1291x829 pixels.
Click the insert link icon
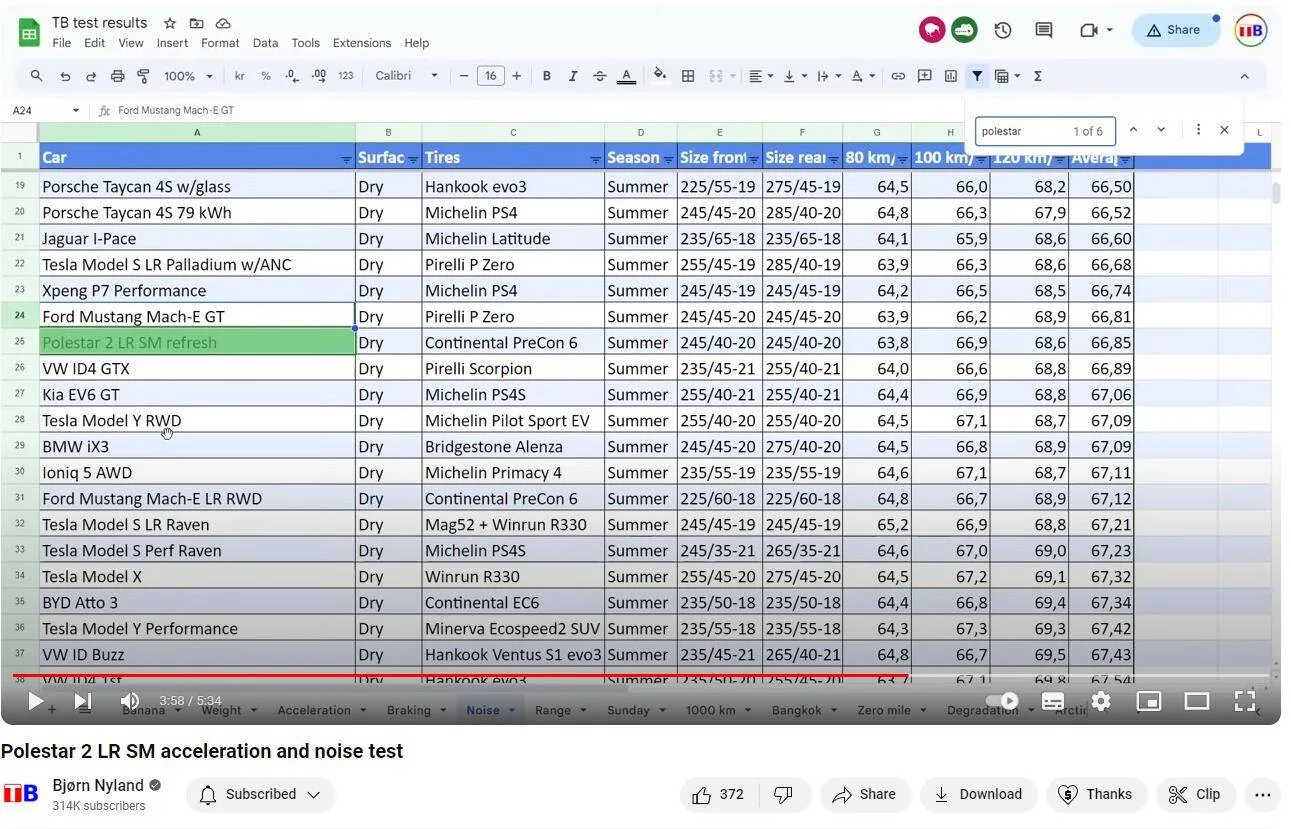click(x=898, y=76)
